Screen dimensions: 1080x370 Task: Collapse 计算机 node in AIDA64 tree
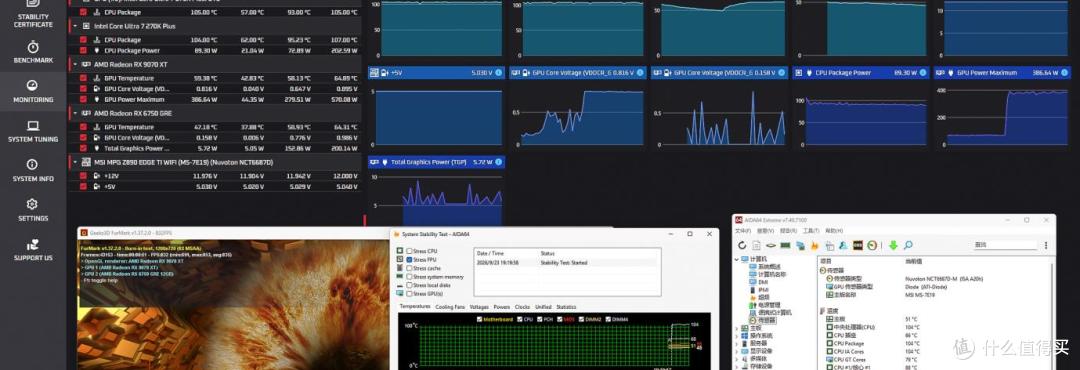coord(736,259)
